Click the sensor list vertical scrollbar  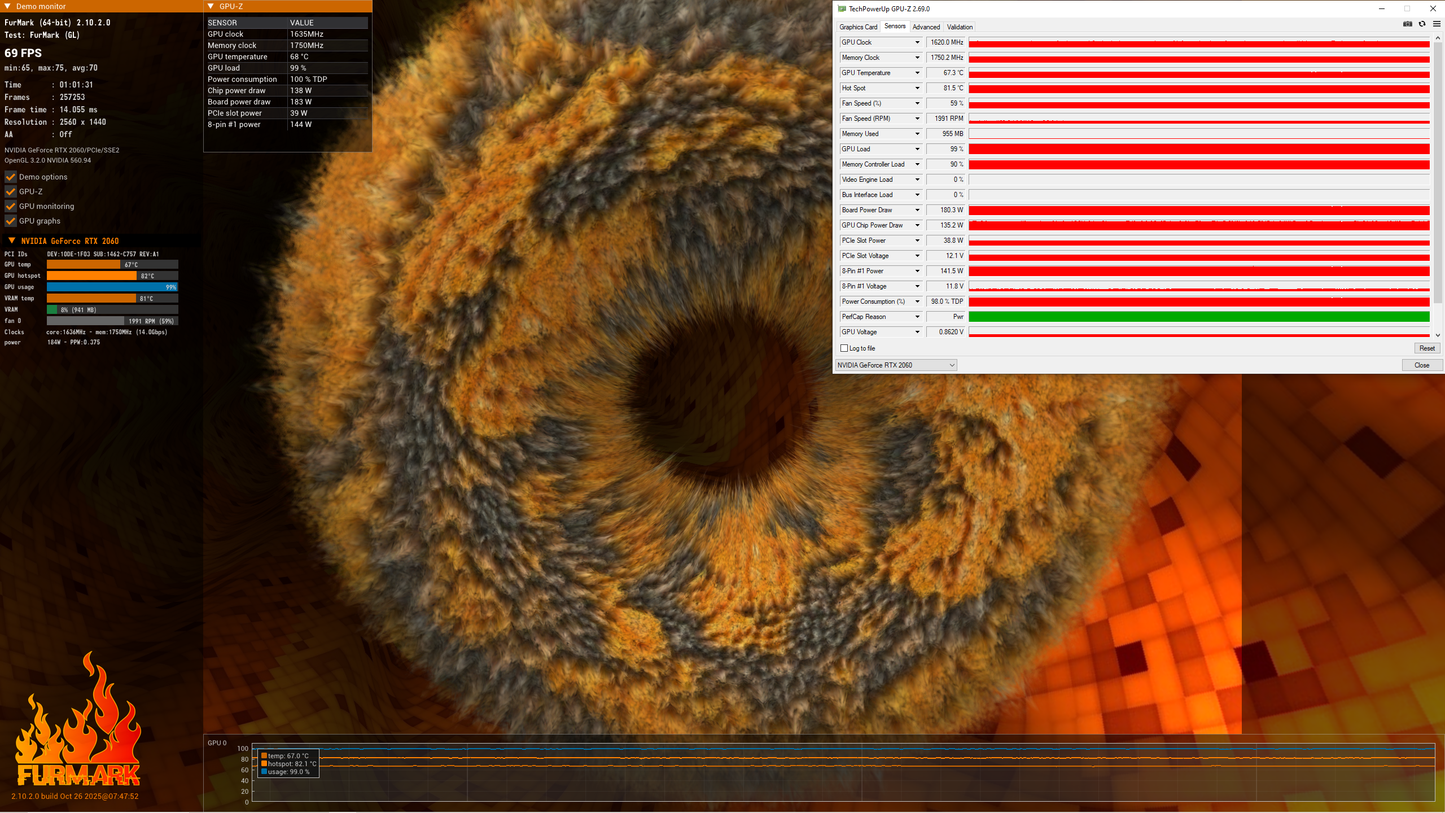coord(1438,187)
